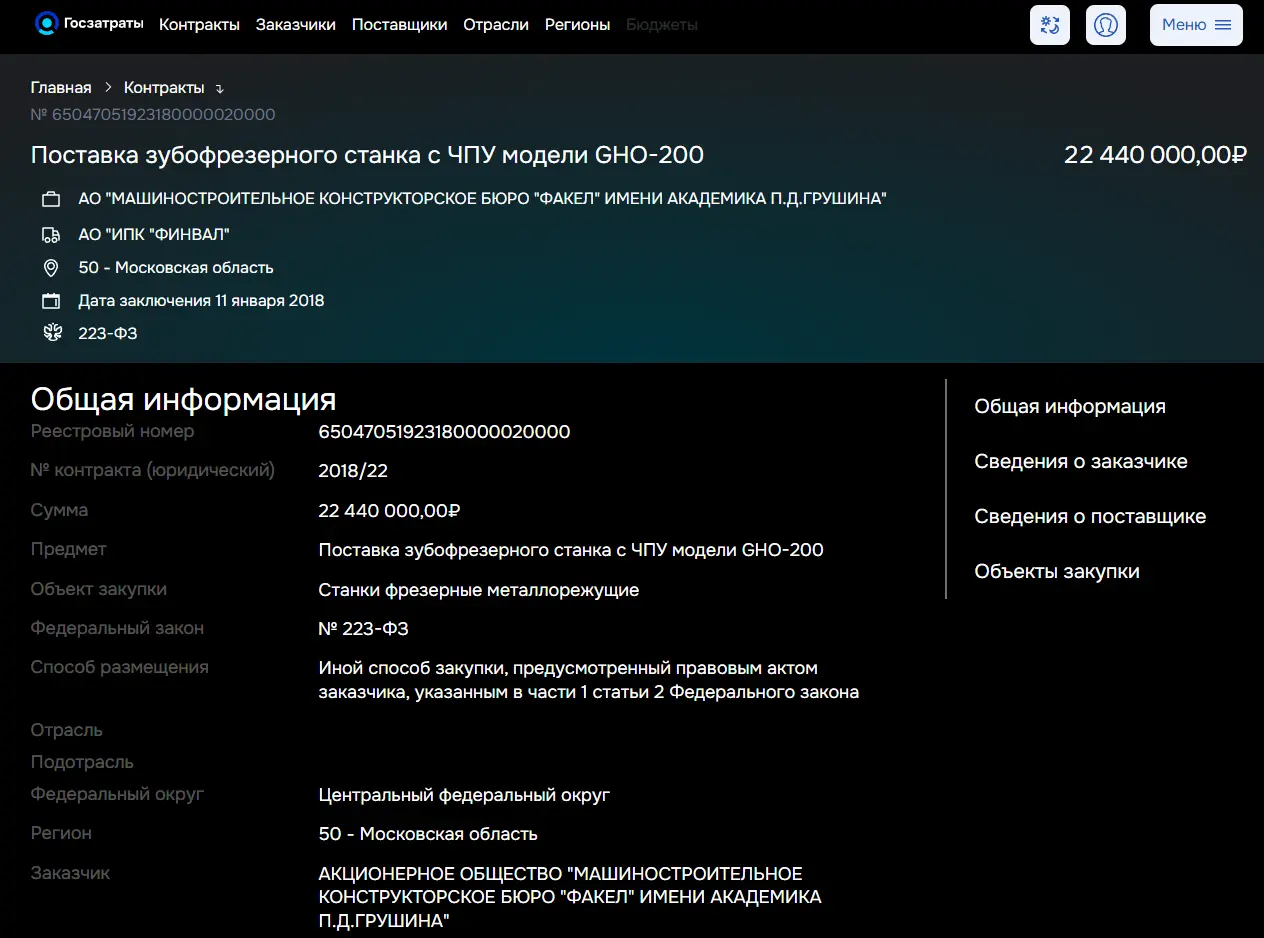Image resolution: width=1264 pixels, height=938 pixels.
Task: Select header 223-ФЗ label
Action: click(x=108, y=333)
